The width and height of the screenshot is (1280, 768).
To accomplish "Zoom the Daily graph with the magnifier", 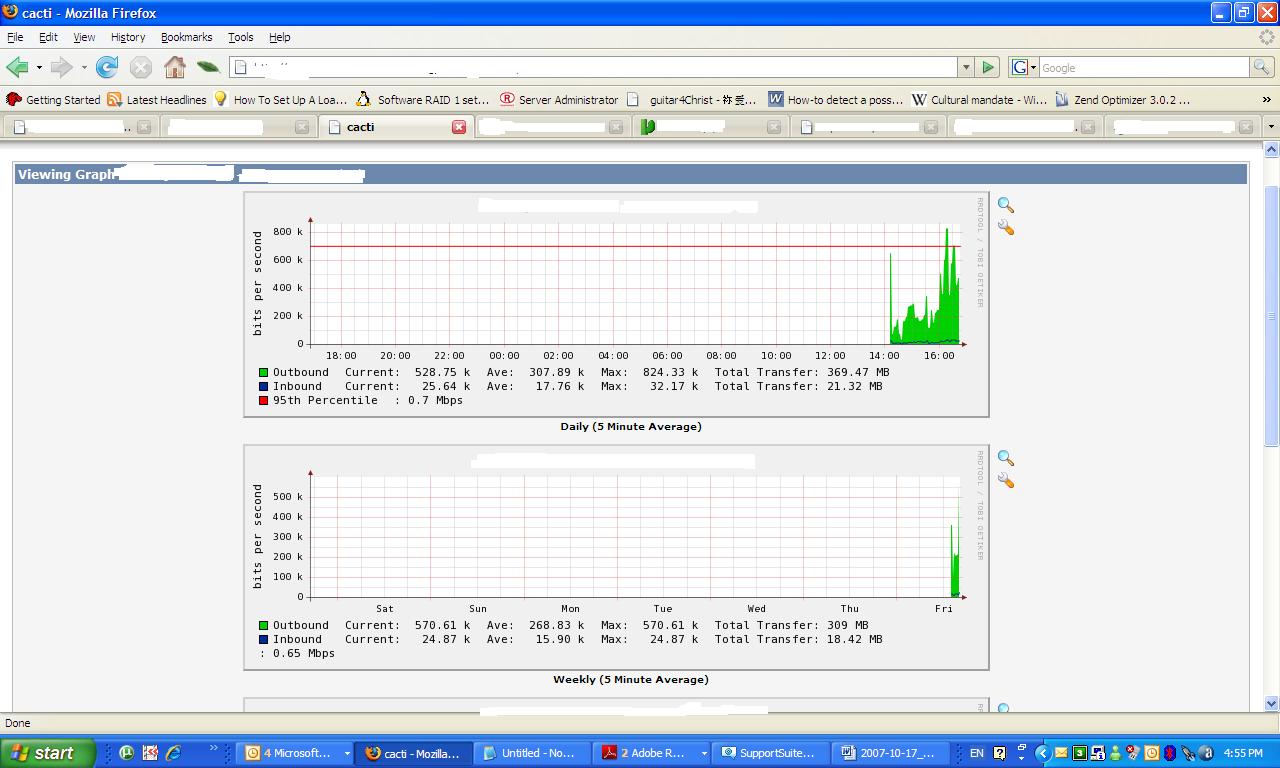I will [x=1006, y=205].
